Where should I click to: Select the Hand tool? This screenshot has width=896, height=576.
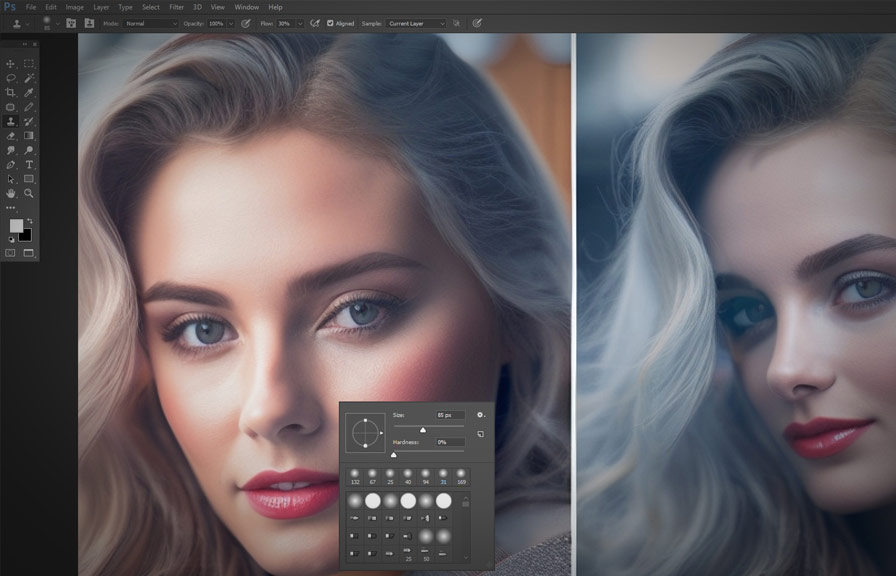(11, 193)
